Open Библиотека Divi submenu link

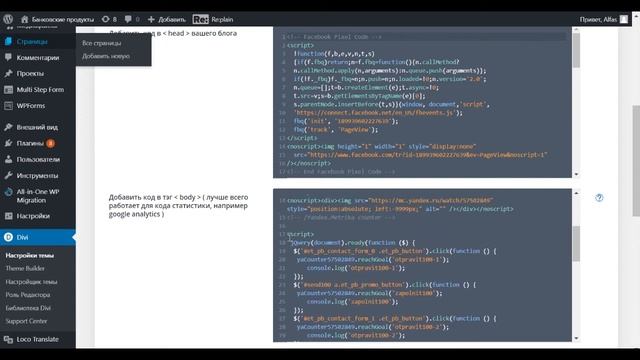28,308
